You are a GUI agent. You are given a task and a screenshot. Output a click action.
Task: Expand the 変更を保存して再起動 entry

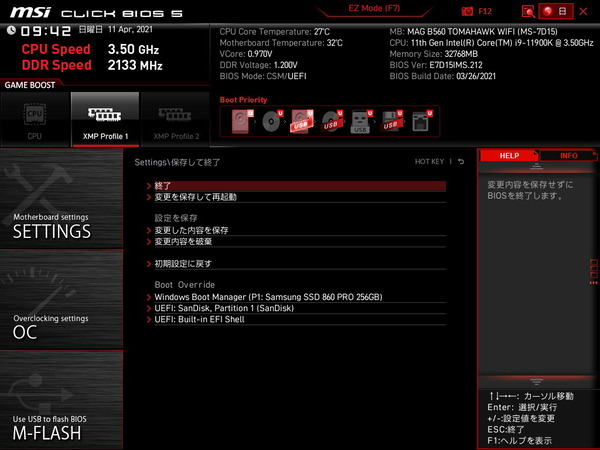pyautogui.click(x=196, y=197)
